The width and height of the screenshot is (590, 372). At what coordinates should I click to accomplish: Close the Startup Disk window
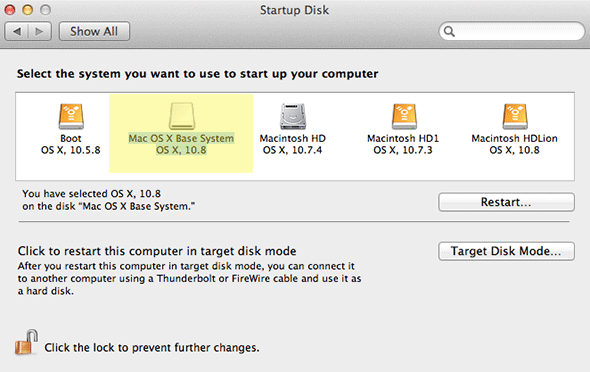(10, 10)
